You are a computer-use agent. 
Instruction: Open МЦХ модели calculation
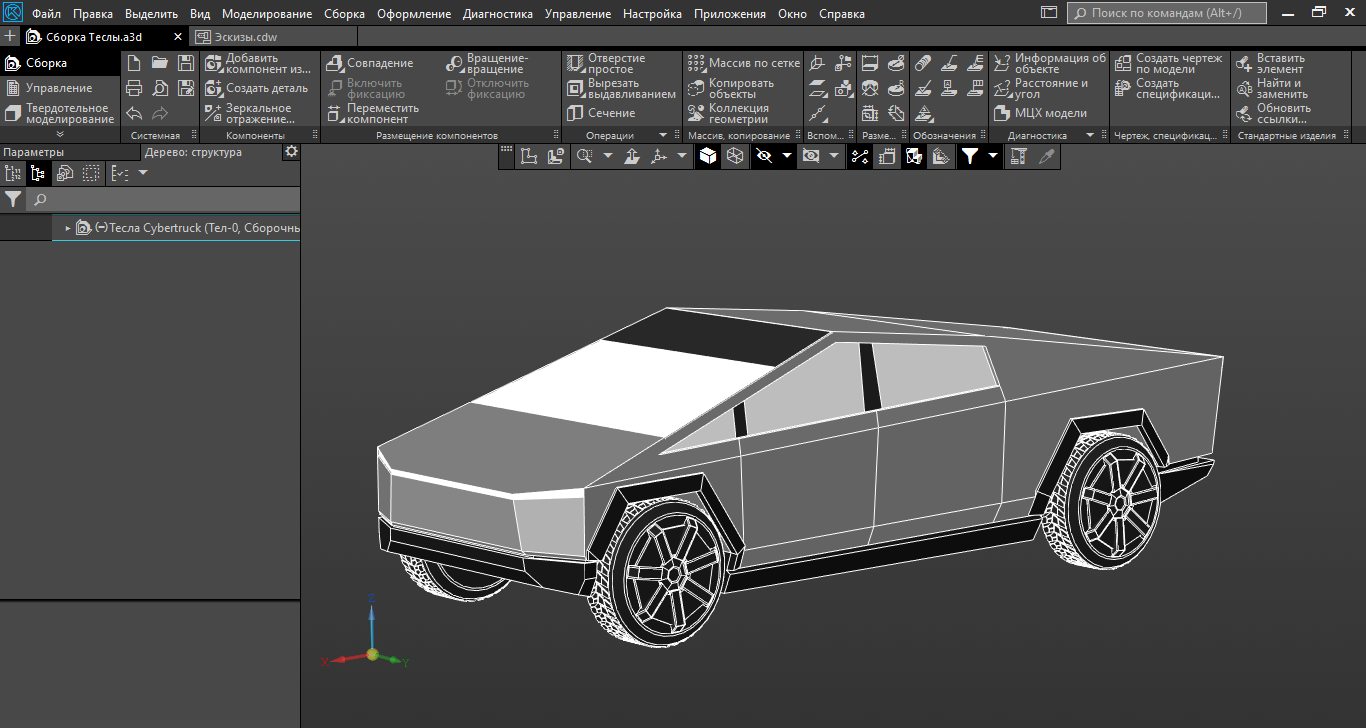[1041, 113]
